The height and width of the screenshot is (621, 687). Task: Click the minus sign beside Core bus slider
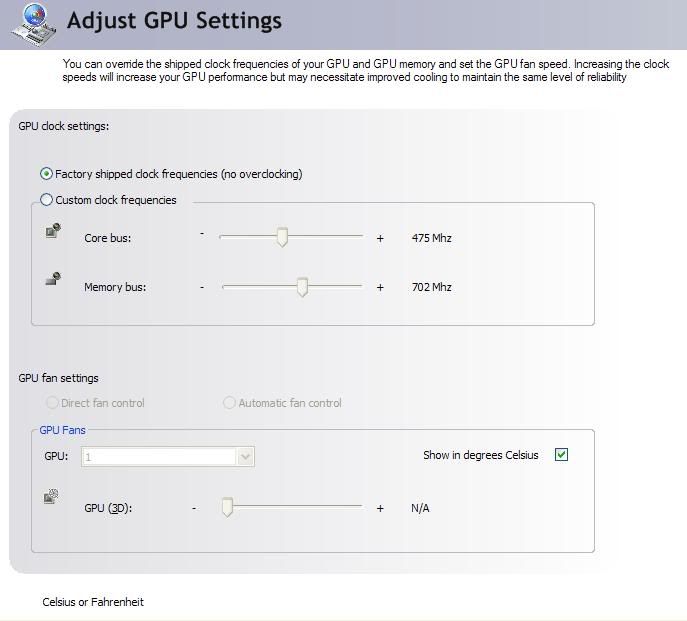tap(202, 234)
